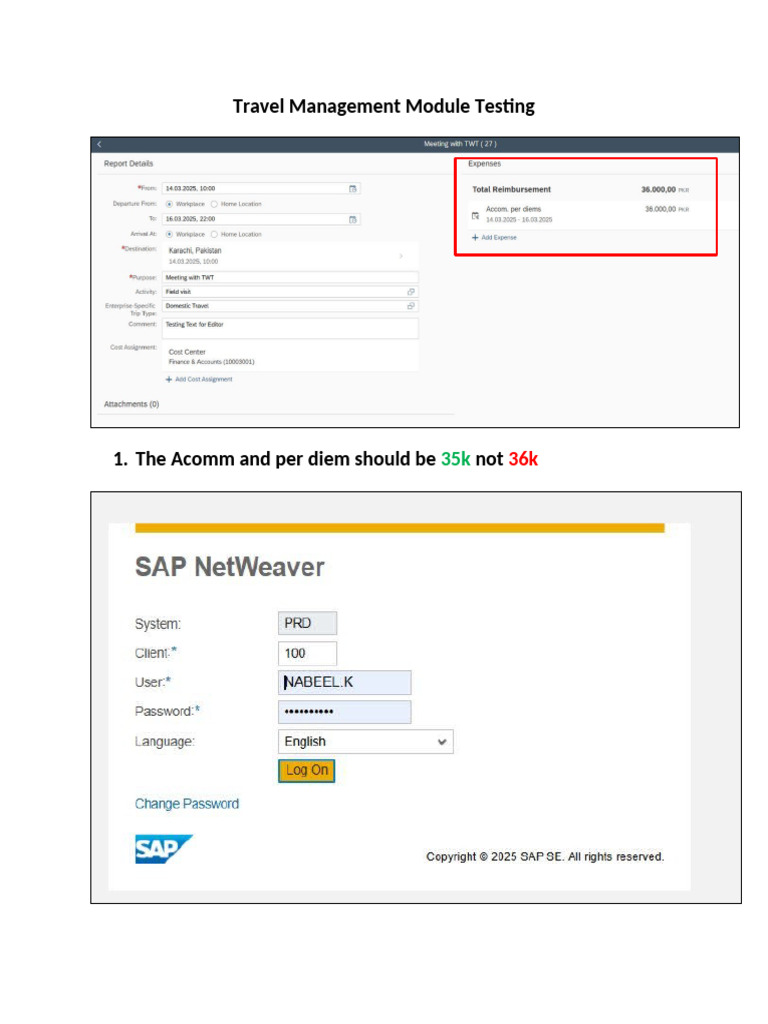768x1024 pixels.
Task: Select Home Location for Arrival At
Action: 214,234
